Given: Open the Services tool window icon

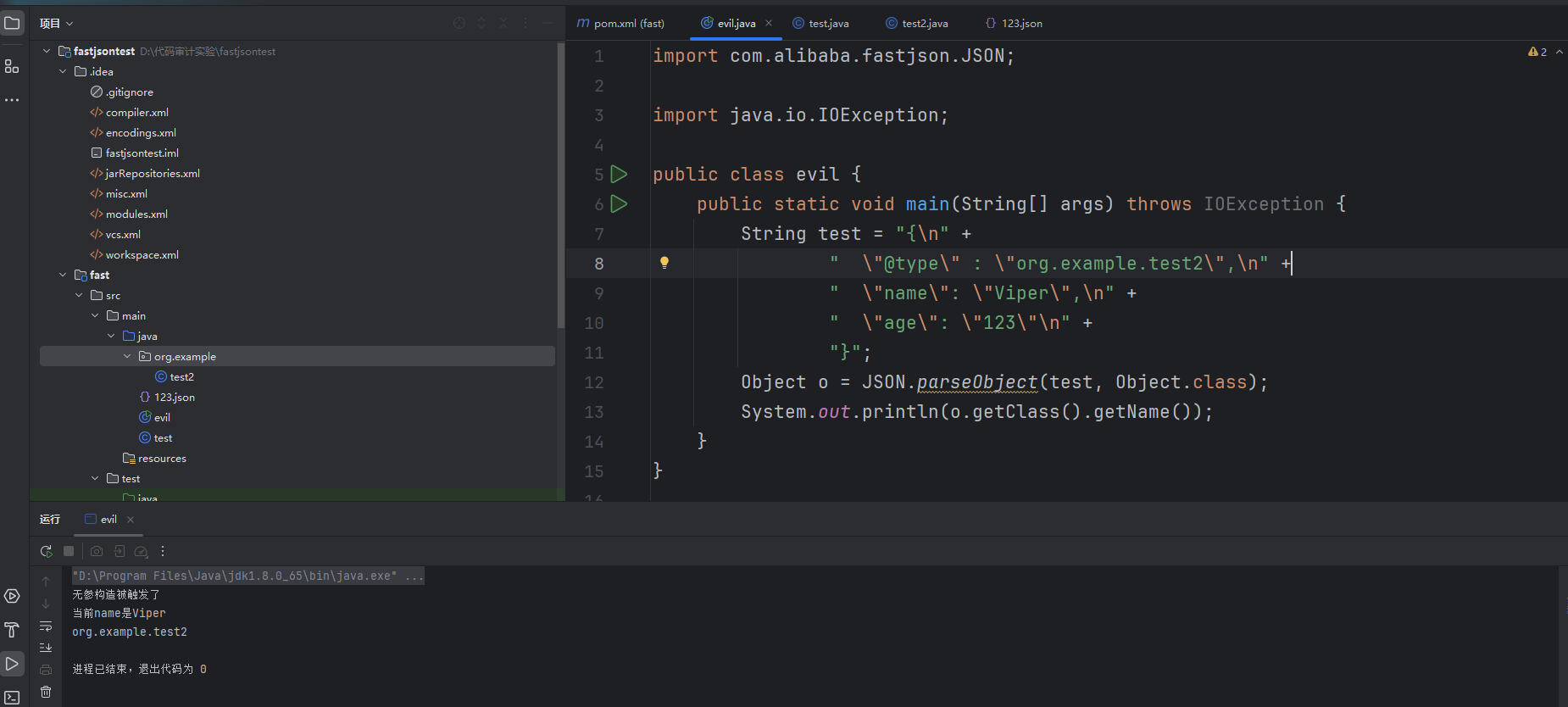Looking at the screenshot, I should click(12, 596).
